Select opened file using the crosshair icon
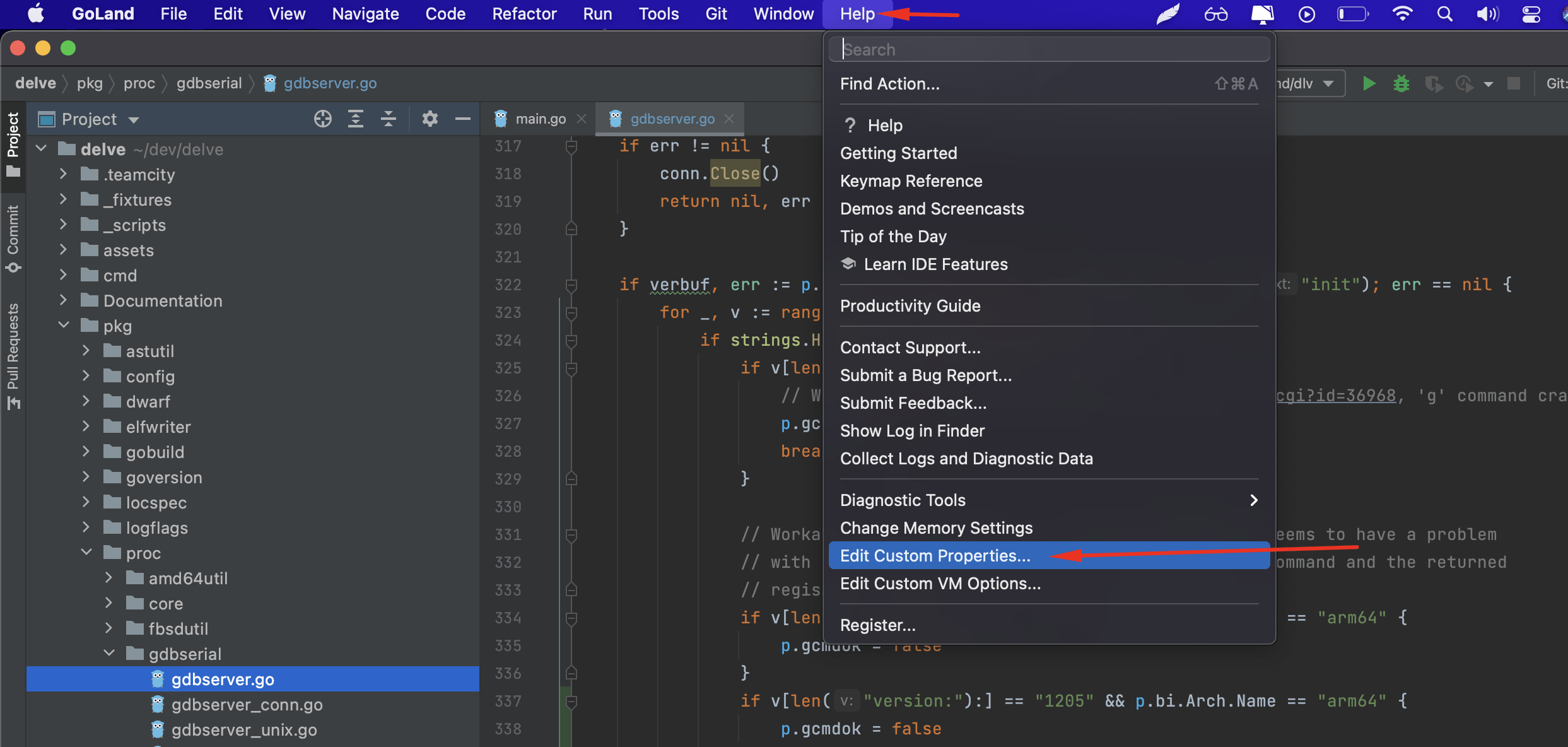 (x=322, y=119)
